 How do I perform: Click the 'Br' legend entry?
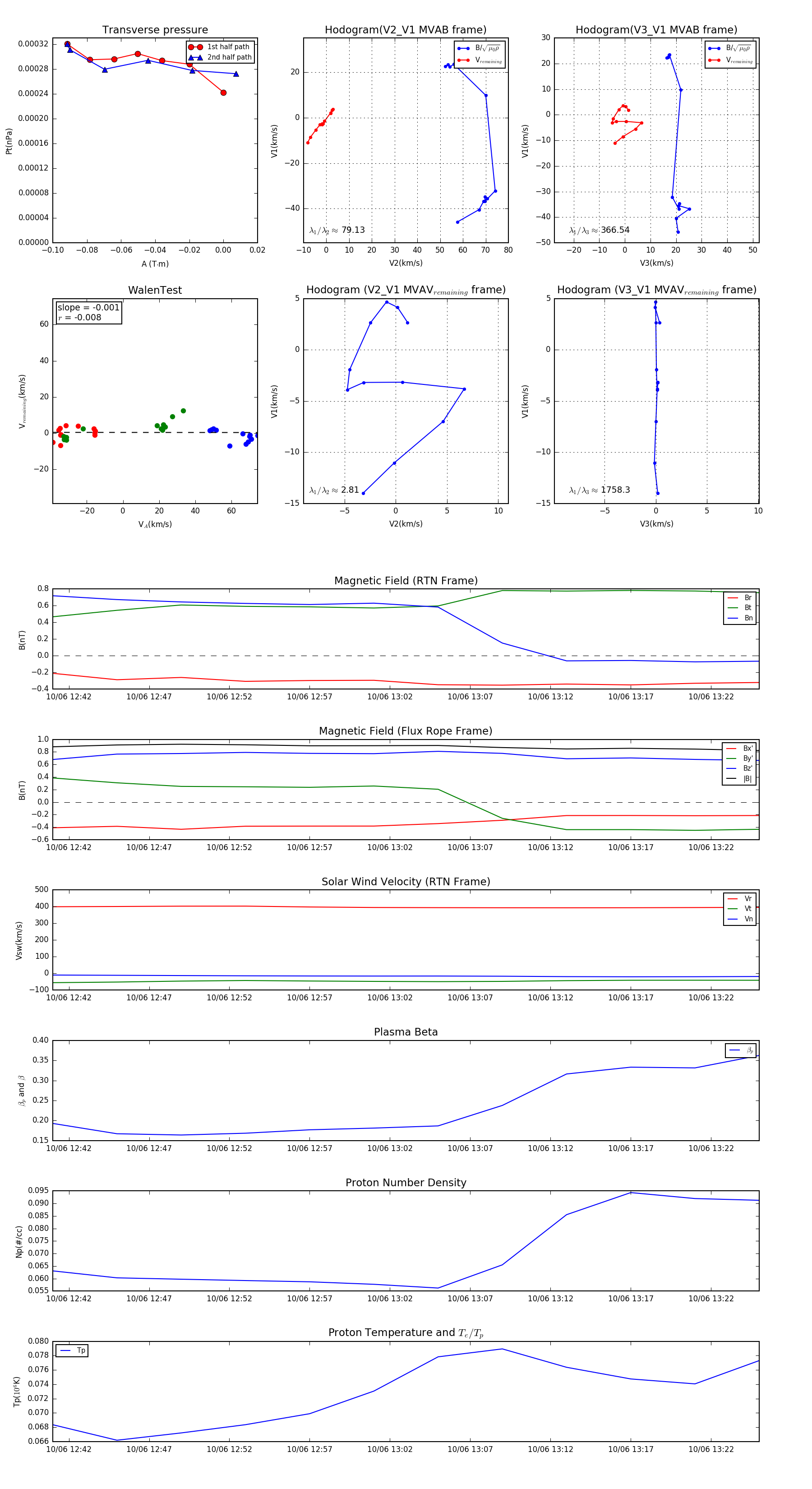point(740,598)
